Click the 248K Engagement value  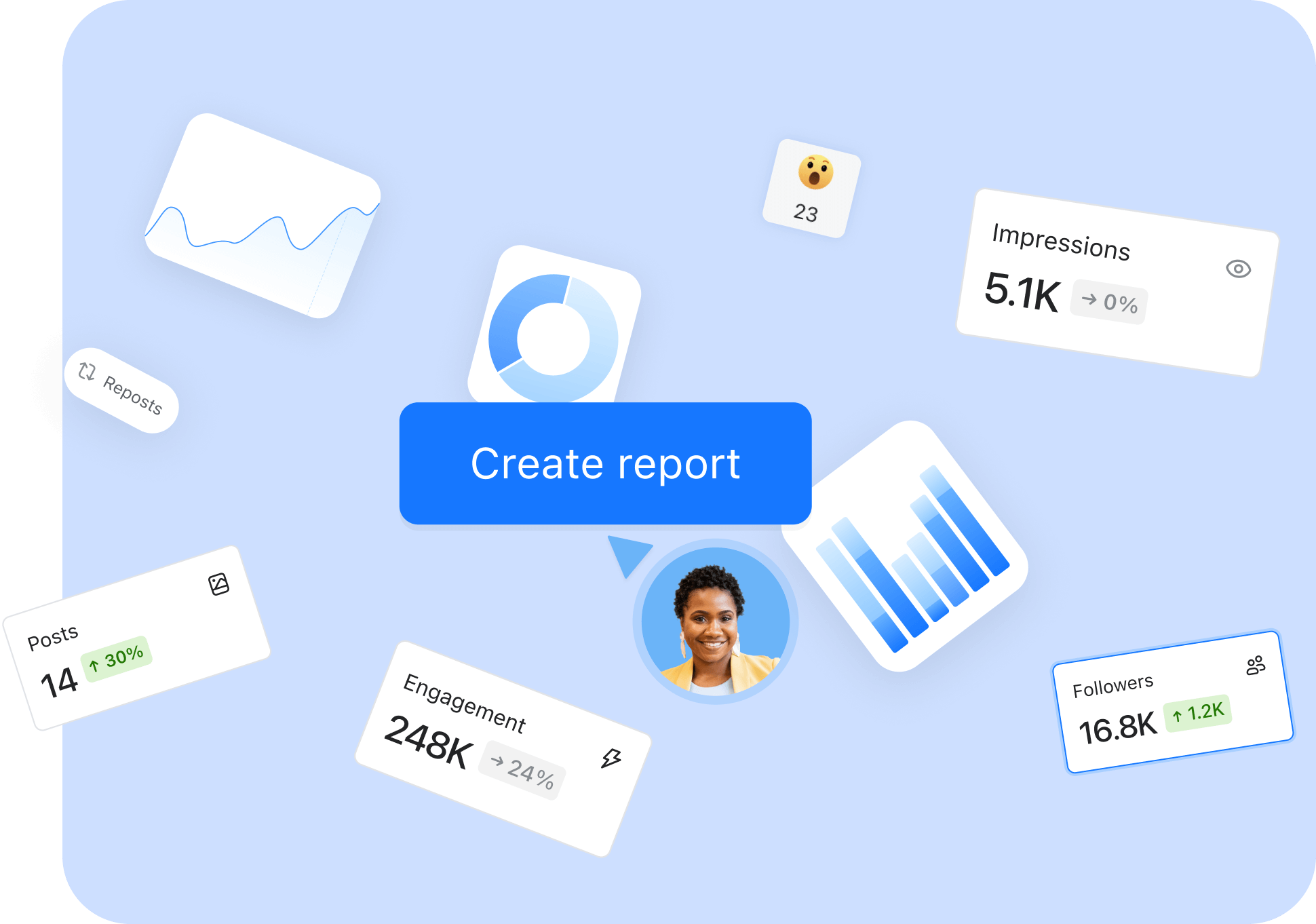click(x=428, y=743)
